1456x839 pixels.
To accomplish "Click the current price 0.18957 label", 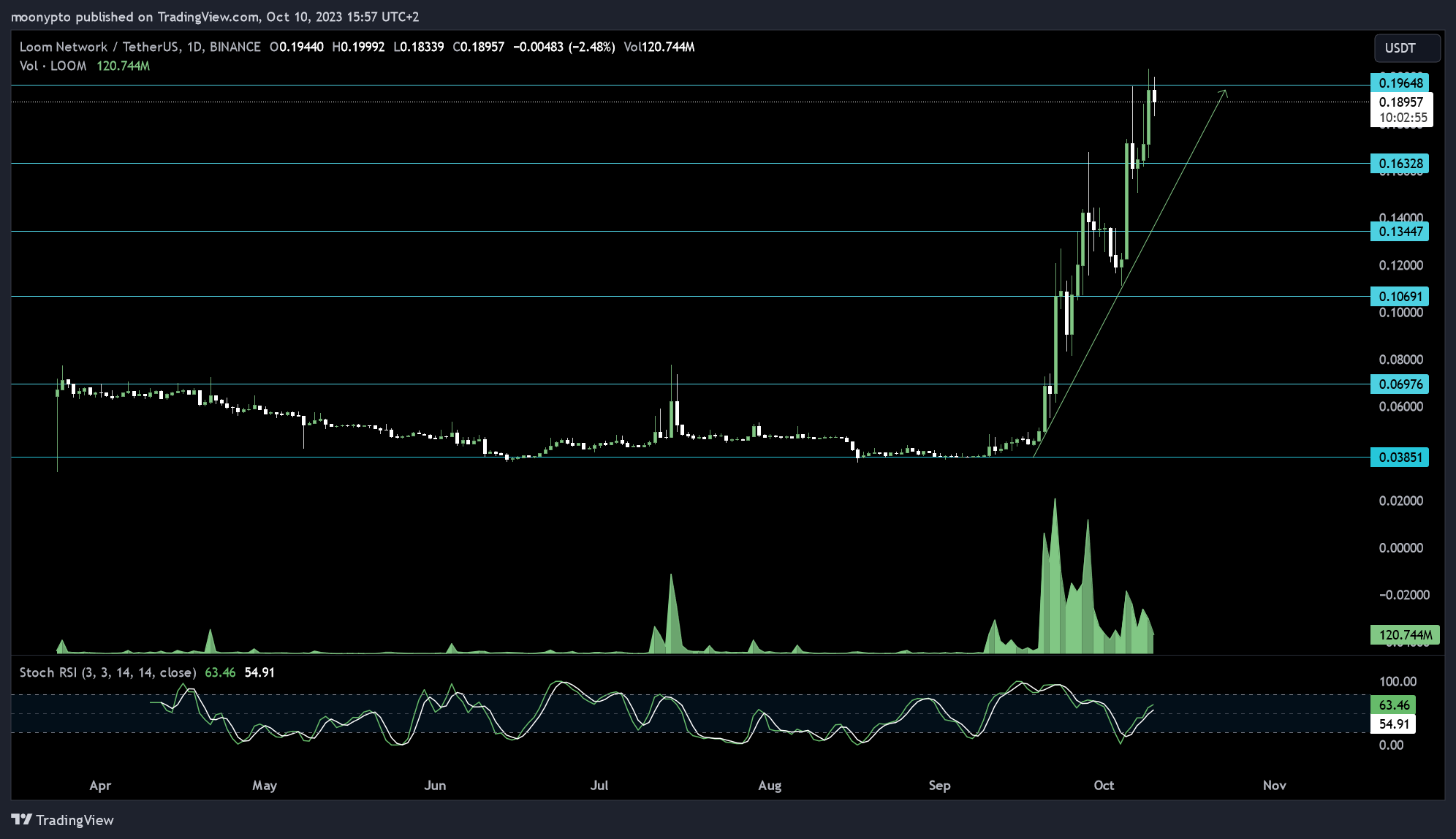I will (x=1401, y=102).
